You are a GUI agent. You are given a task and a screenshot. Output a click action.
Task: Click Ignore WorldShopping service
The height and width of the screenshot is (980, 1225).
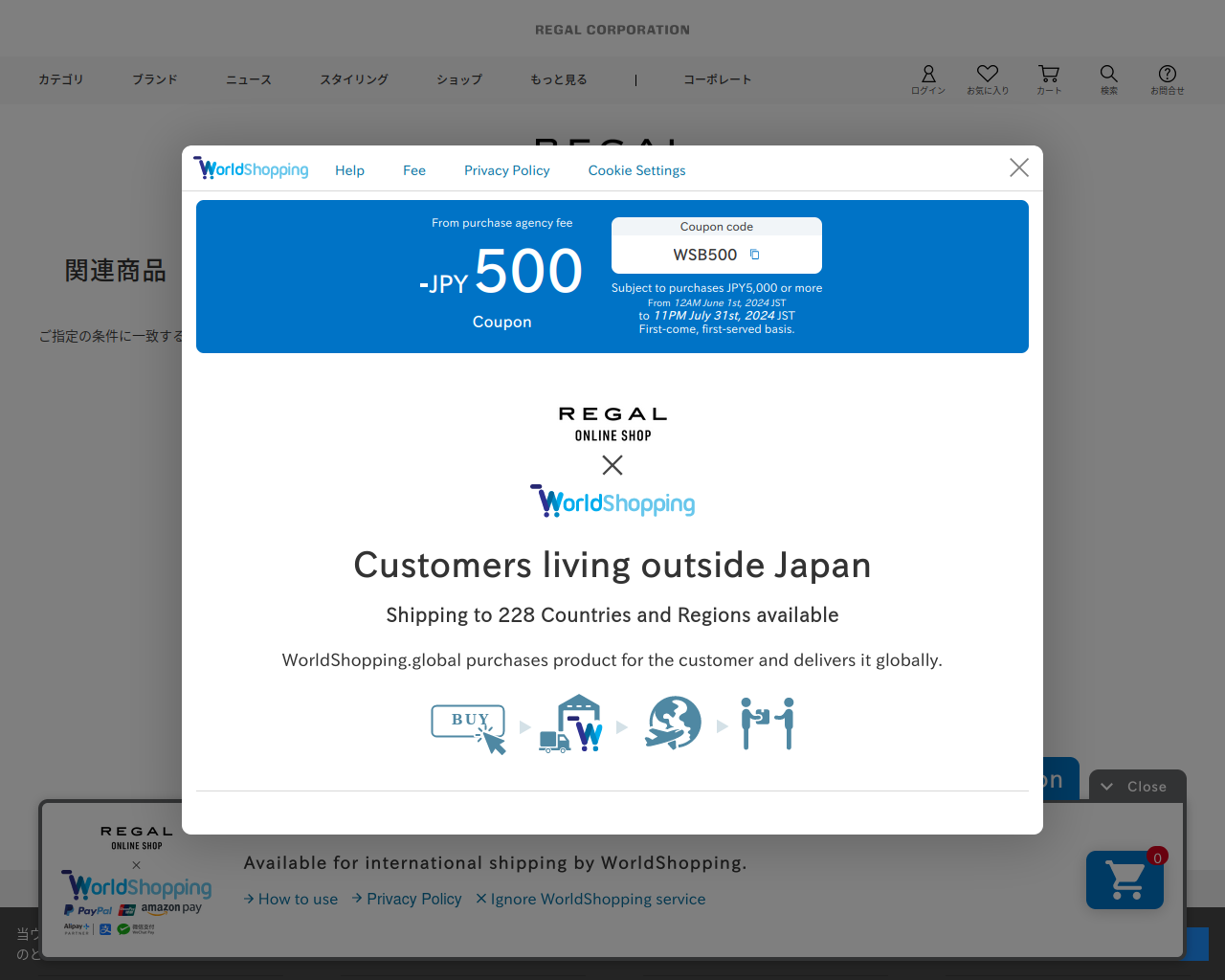click(590, 900)
